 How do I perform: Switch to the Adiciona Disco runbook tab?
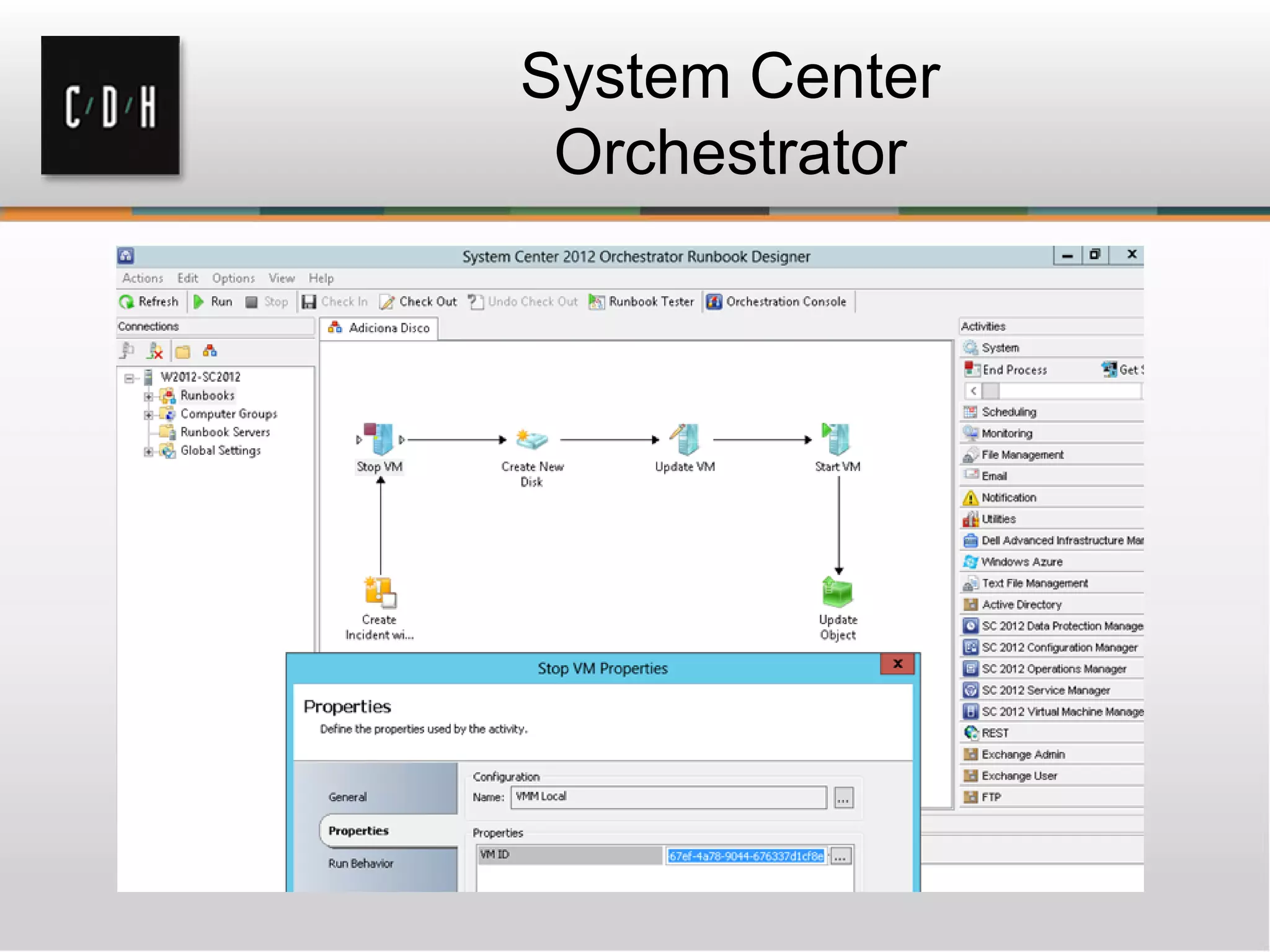[x=379, y=328]
